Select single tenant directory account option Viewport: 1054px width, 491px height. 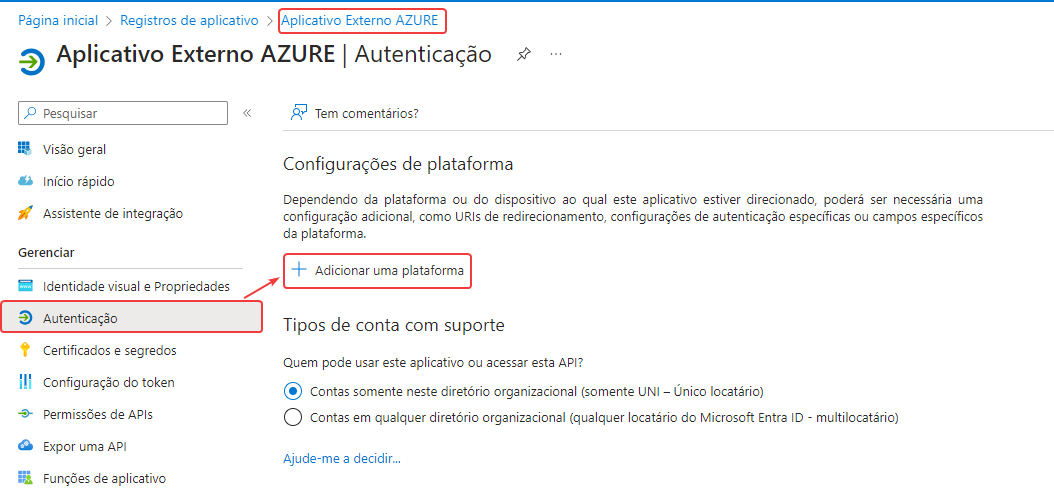293,391
